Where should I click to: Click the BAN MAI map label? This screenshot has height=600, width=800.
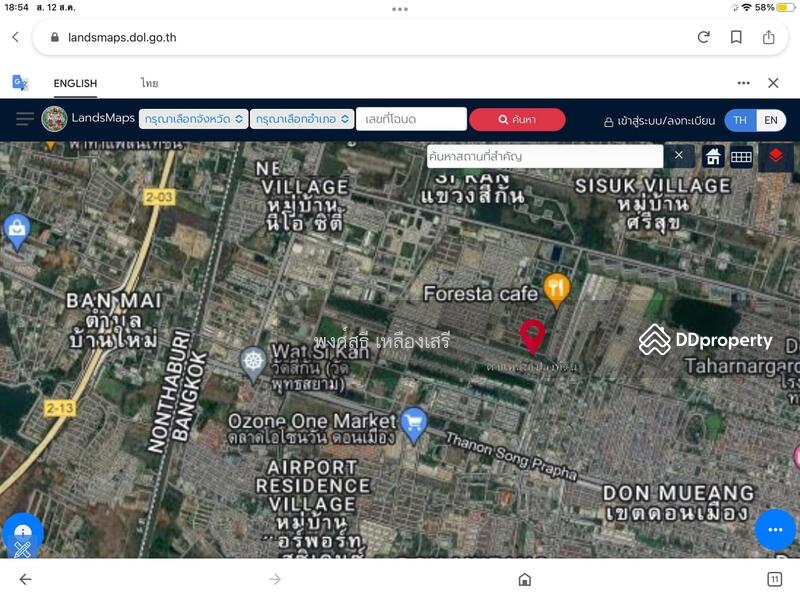click(x=114, y=301)
